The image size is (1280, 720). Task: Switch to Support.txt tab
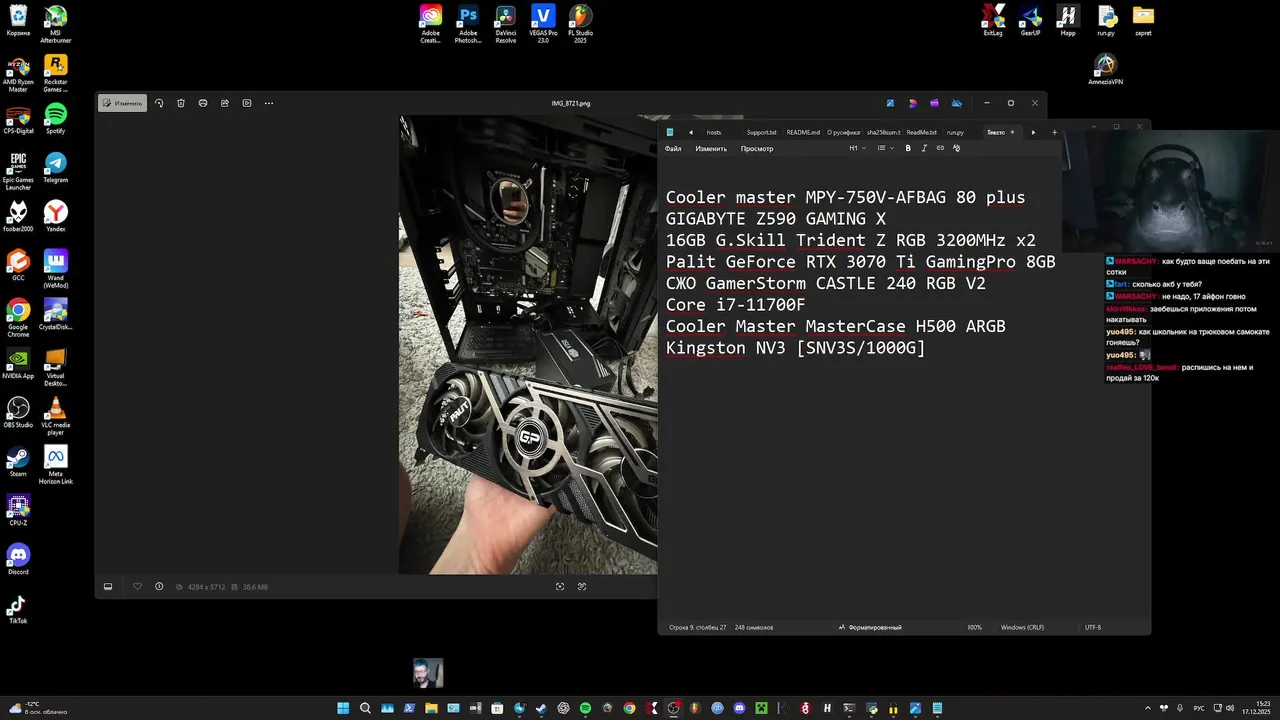click(x=761, y=132)
